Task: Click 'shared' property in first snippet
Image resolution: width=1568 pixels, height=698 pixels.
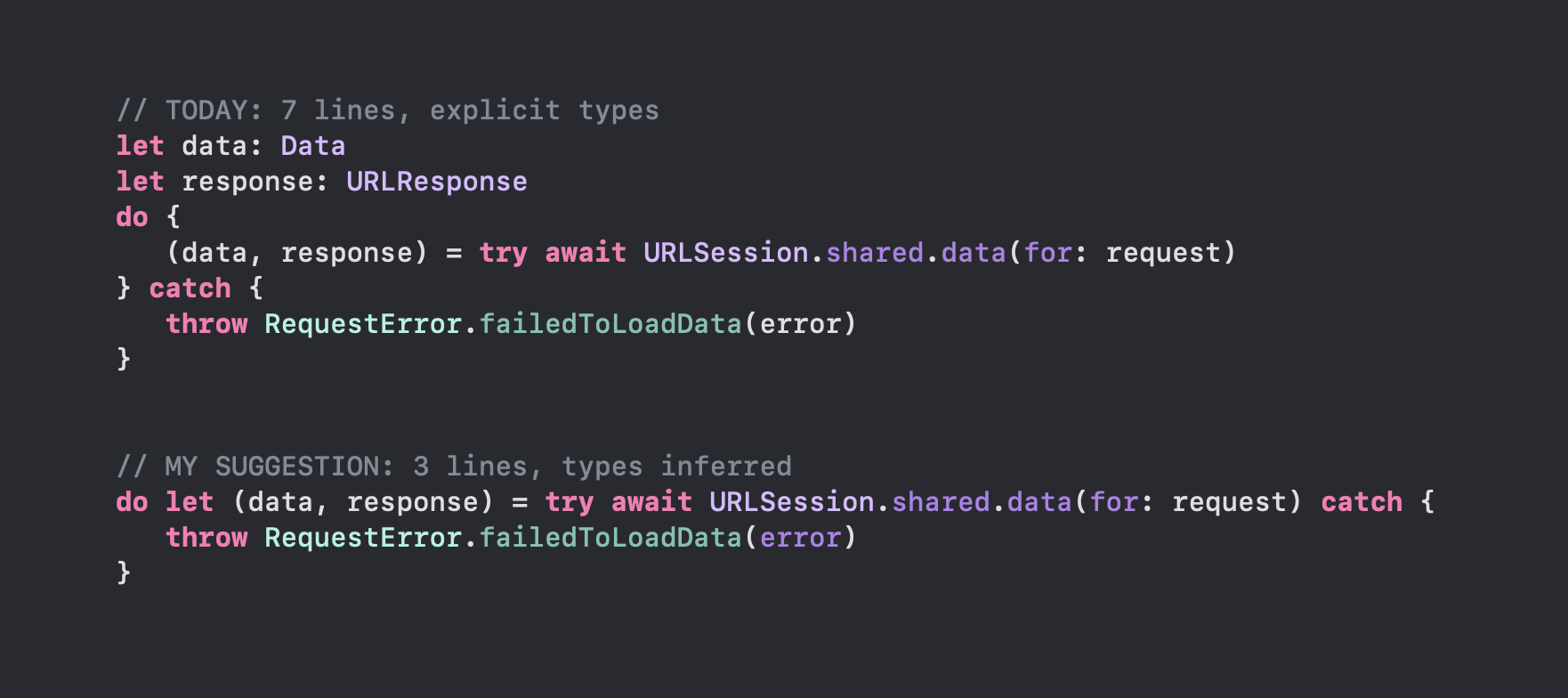Action: (875, 253)
